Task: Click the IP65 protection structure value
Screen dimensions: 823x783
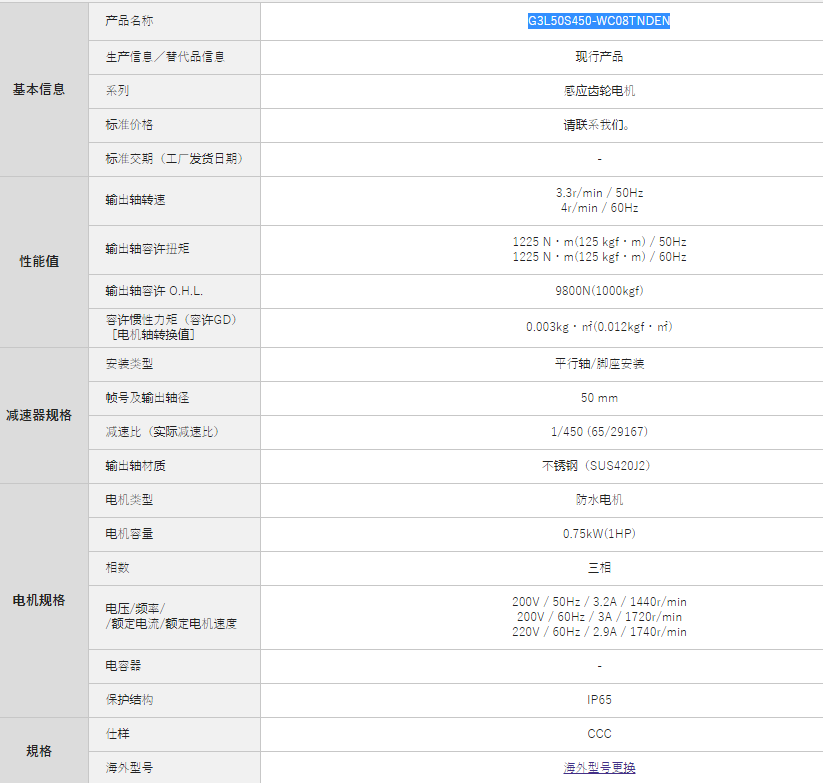Action: tap(599, 700)
